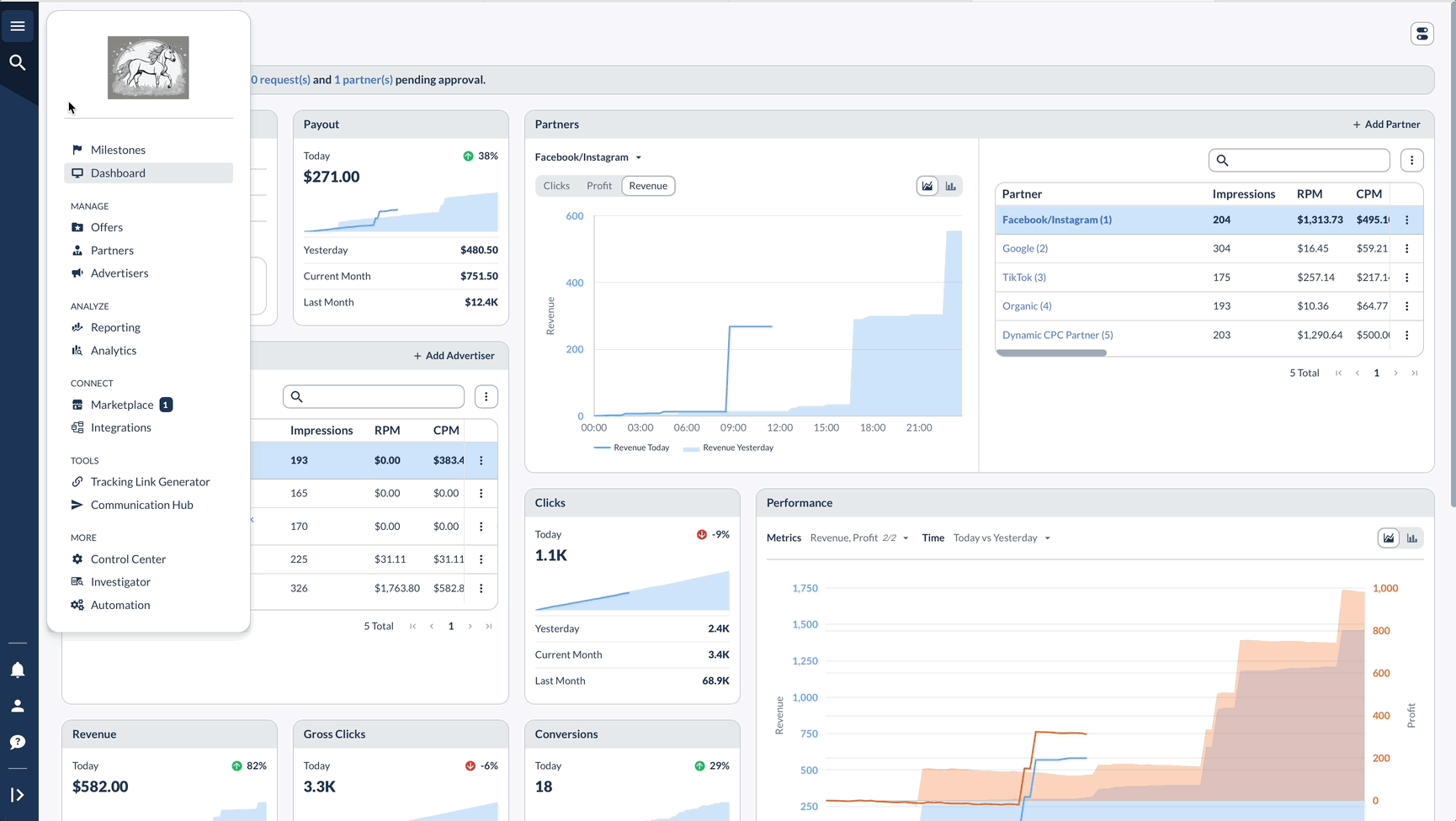Image resolution: width=1456 pixels, height=821 pixels.
Task: Open the search magnifier in left rail
Action: (18, 62)
